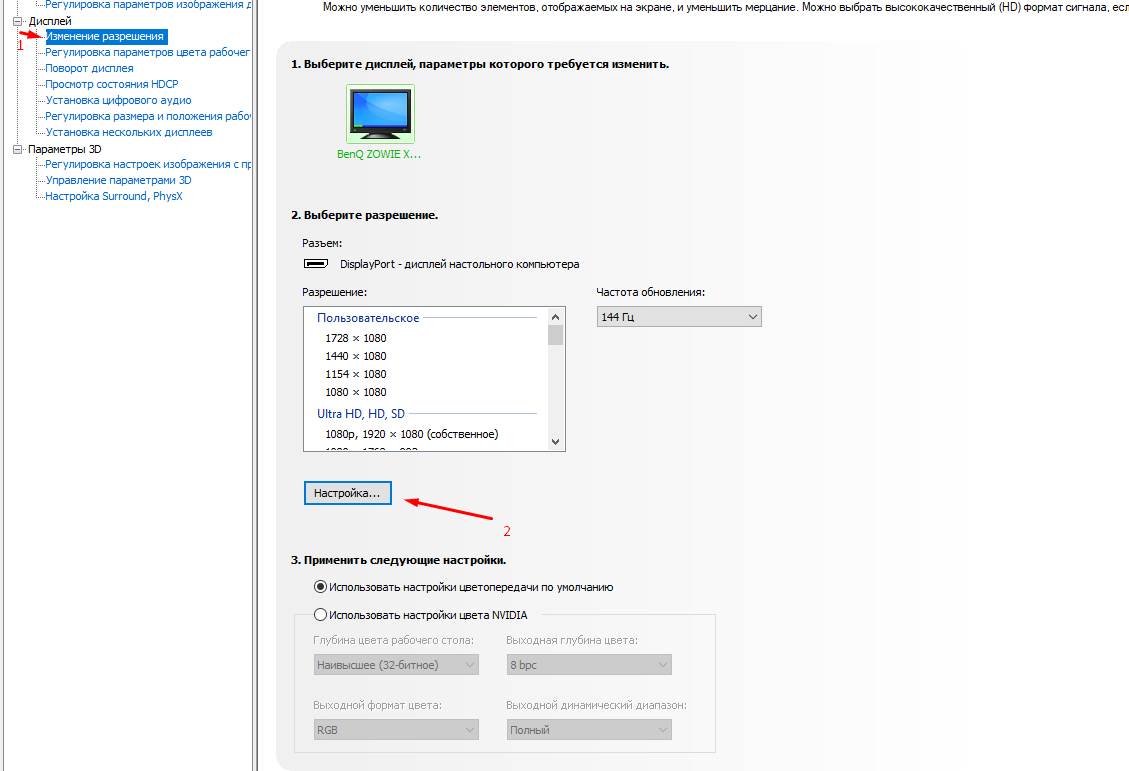Click the DisplayPort connector icon
The image size is (1129, 771).
(x=315, y=264)
